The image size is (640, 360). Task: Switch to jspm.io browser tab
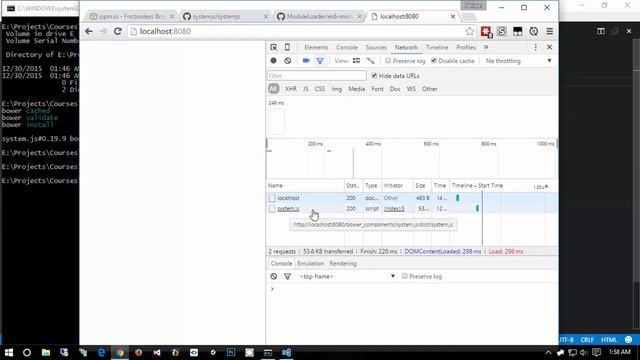pos(131,17)
